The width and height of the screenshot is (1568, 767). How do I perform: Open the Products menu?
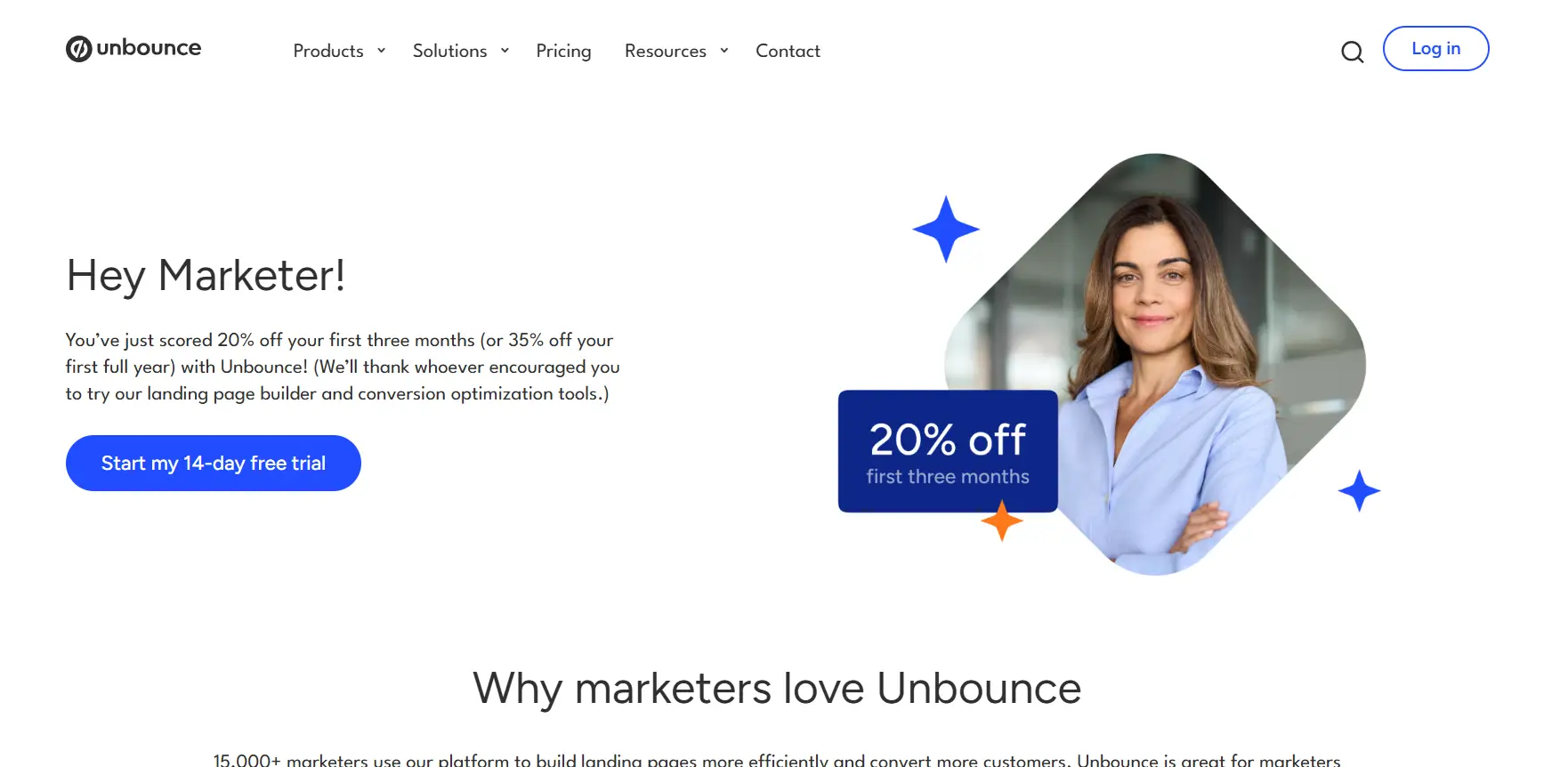pyautogui.click(x=328, y=51)
